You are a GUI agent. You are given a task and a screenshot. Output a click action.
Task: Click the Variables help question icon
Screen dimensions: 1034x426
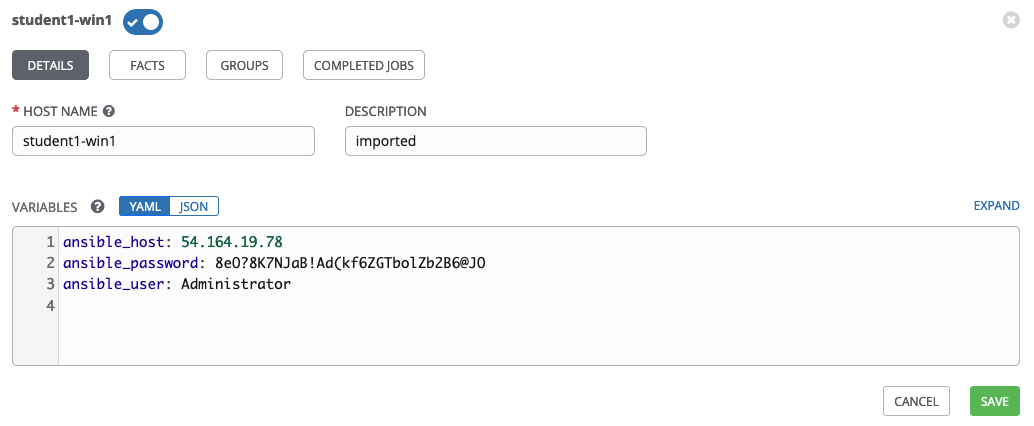pyautogui.click(x=98, y=207)
